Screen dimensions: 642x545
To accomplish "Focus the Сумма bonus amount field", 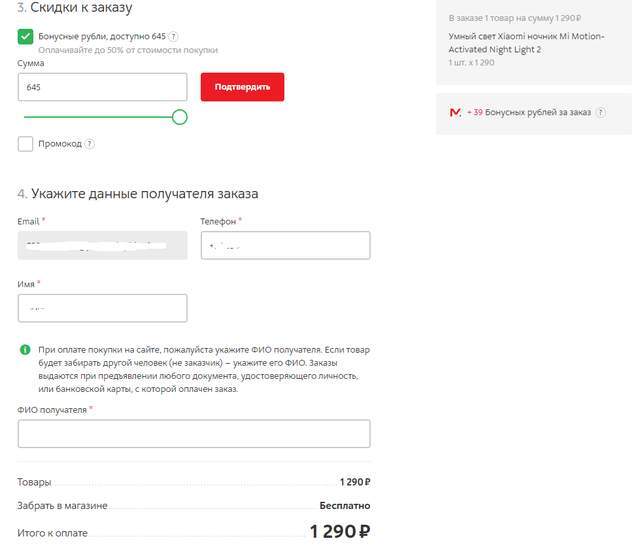I will tap(102, 87).
